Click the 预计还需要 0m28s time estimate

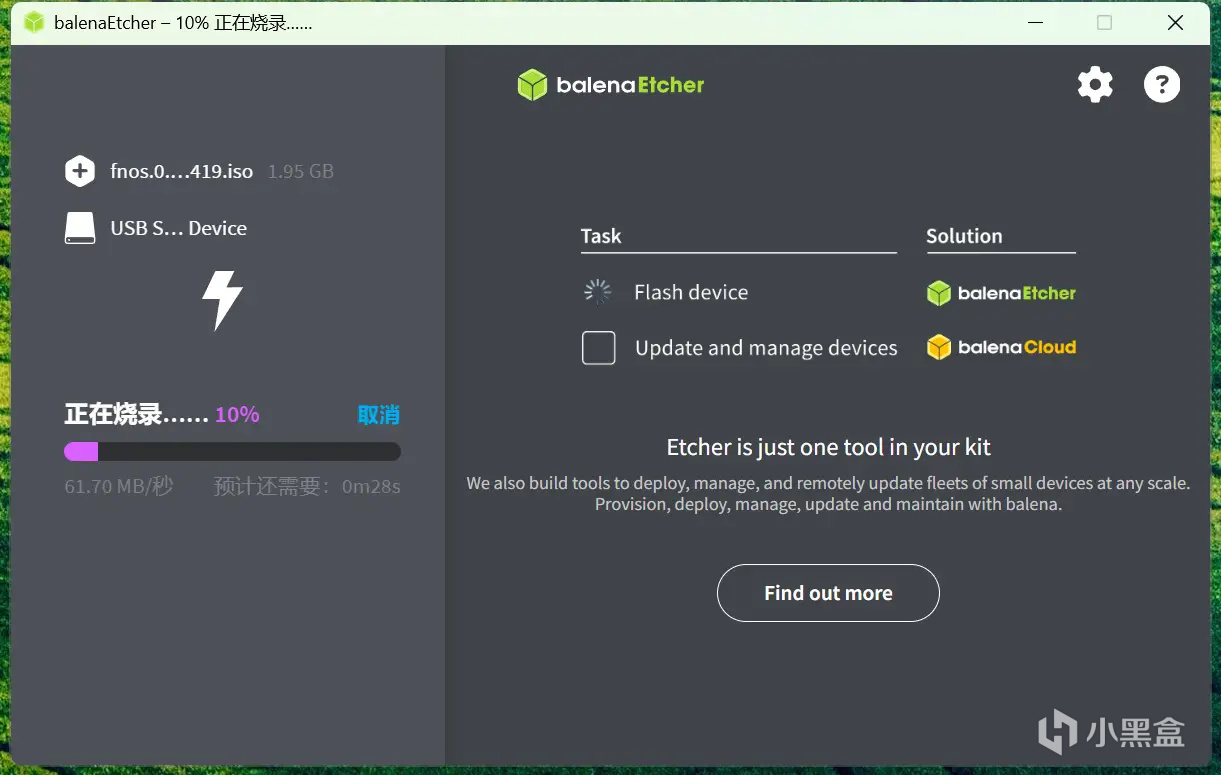coord(307,487)
